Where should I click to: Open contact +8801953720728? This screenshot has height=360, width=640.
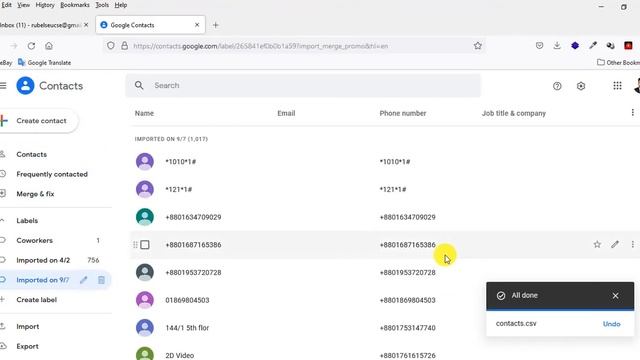tap(193, 272)
